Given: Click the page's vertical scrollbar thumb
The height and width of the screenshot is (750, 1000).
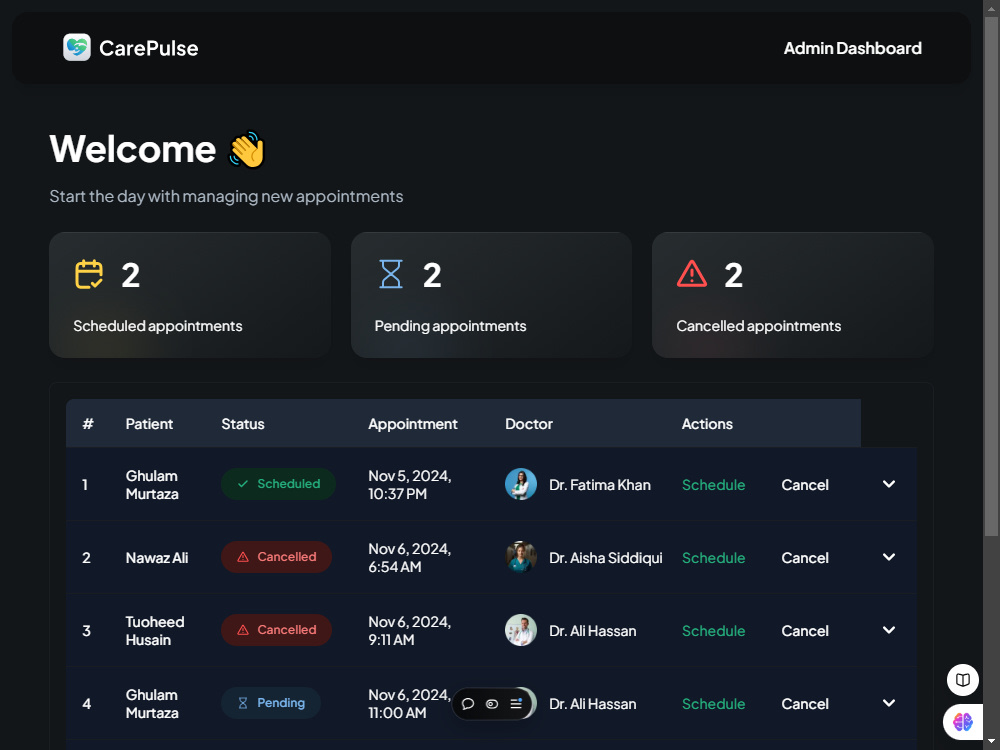Looking at the screenshot, I should [991, 276].
